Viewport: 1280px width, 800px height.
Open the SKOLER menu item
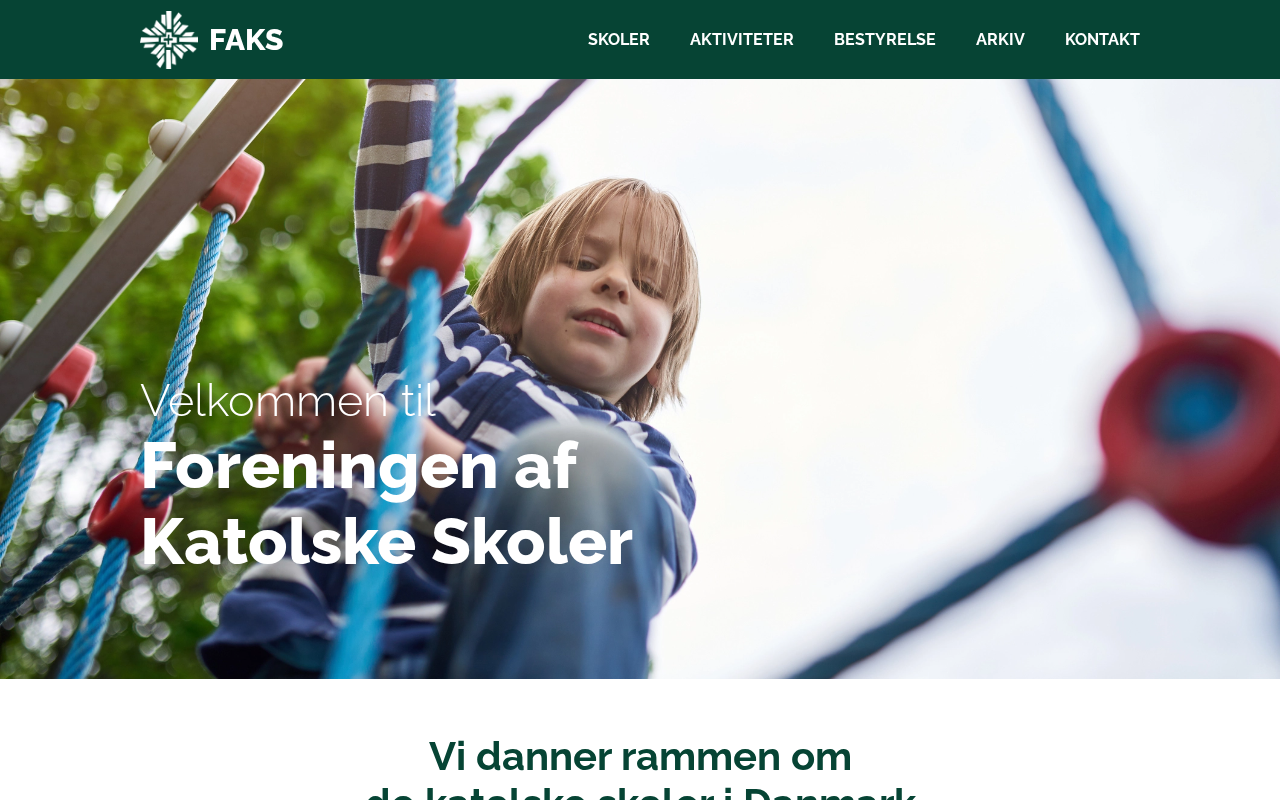click(619, 40)
